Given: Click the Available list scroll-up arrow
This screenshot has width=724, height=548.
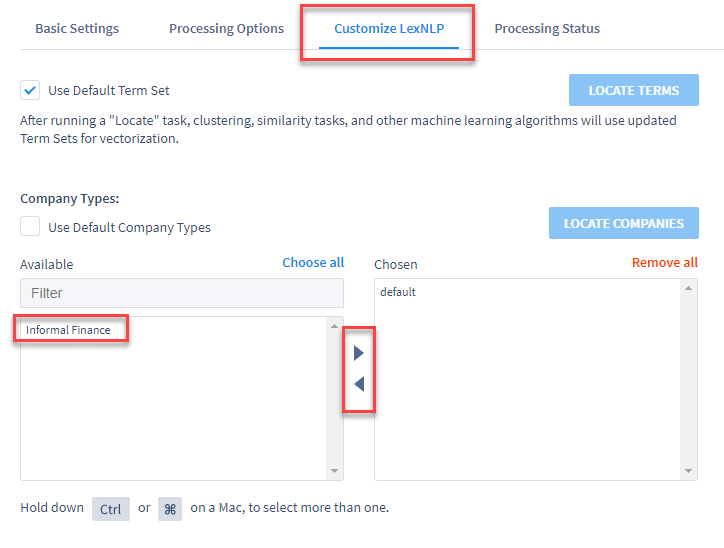Looking at the screenshot, I should click(x=334, y=326).
